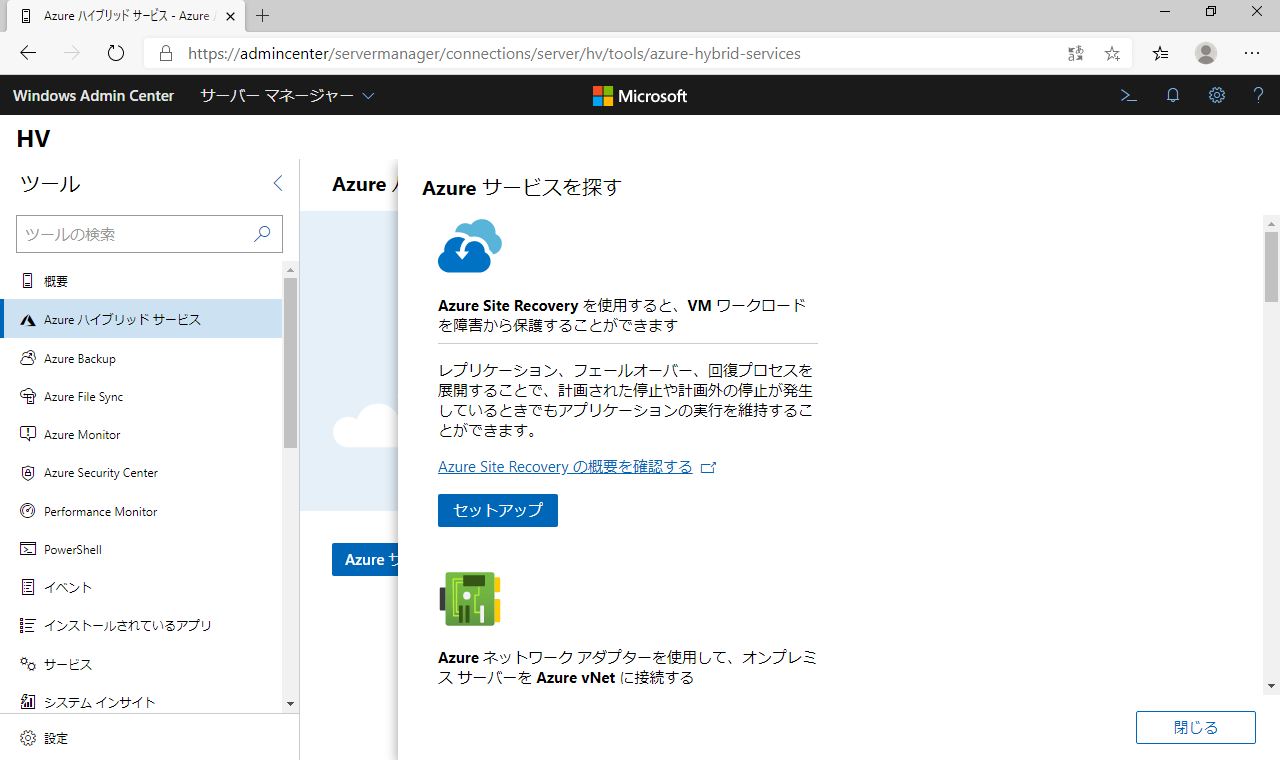Select Performance Monitor text entry
The height and width of the screenshot is (760, 1280).
[x=101, y=511]
